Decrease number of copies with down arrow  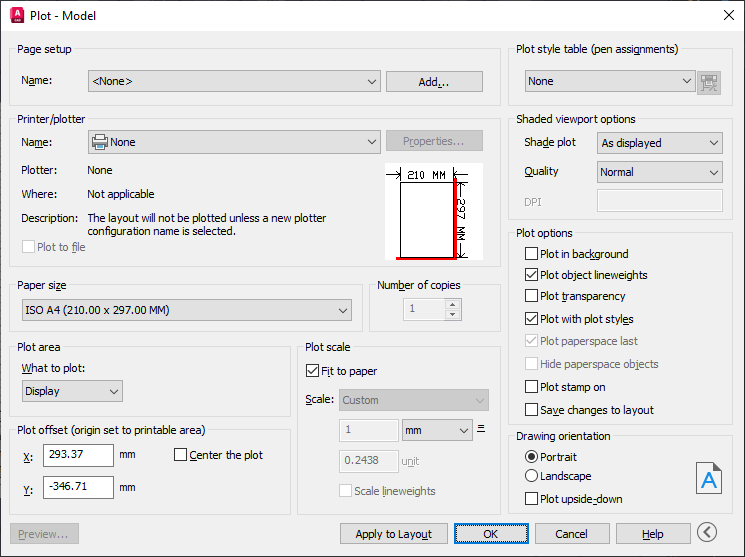click(x=453, y=314)
